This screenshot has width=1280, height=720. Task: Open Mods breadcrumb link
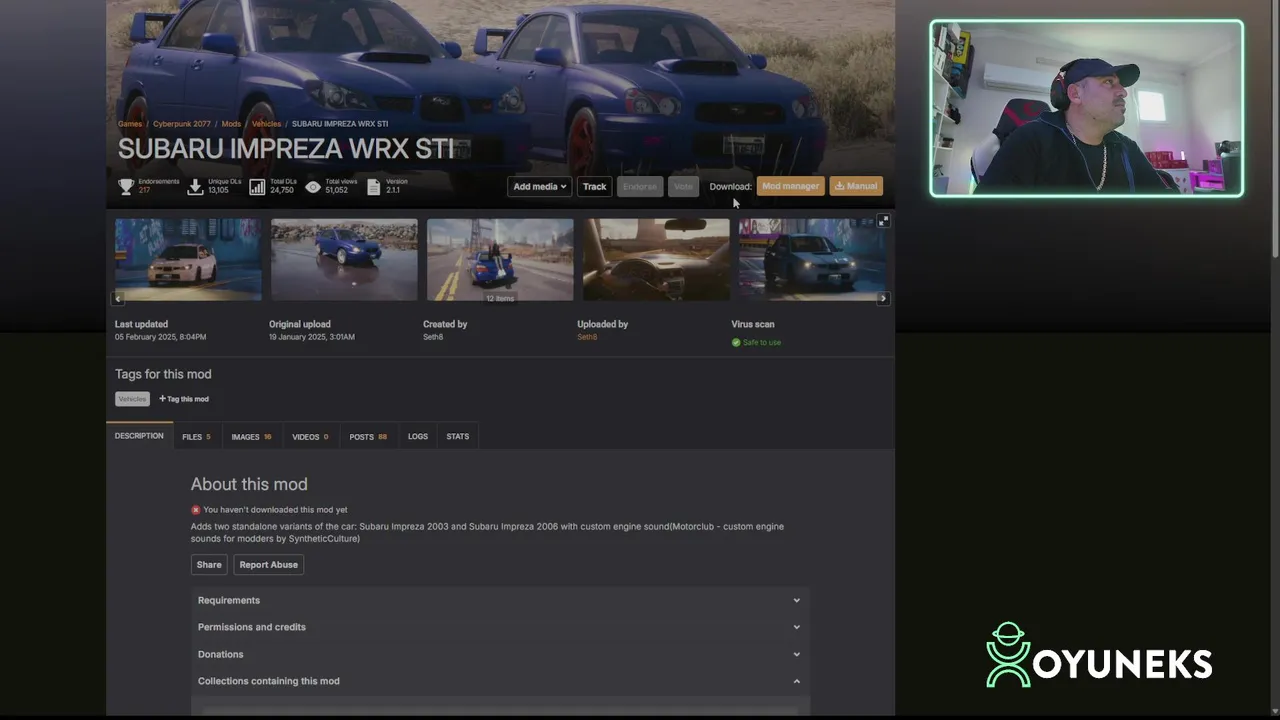[231, 124]
